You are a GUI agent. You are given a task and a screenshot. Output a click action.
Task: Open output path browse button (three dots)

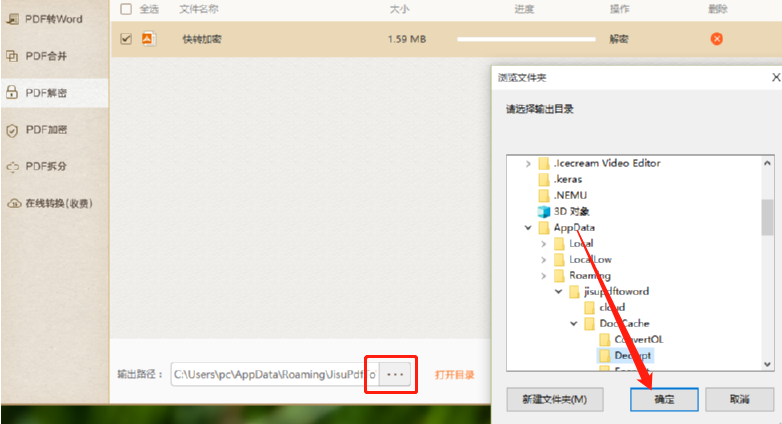[395, 374]
